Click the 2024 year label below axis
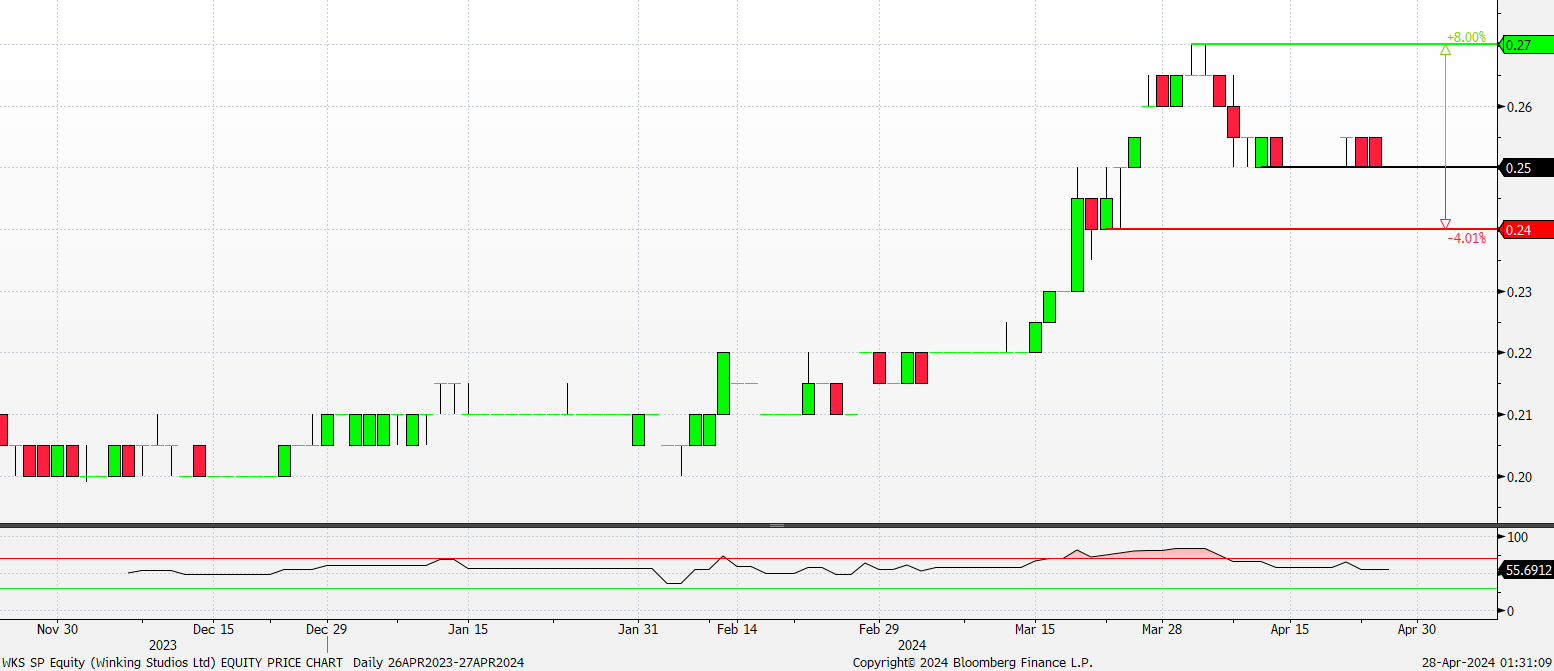 click(x=912, y=645)
